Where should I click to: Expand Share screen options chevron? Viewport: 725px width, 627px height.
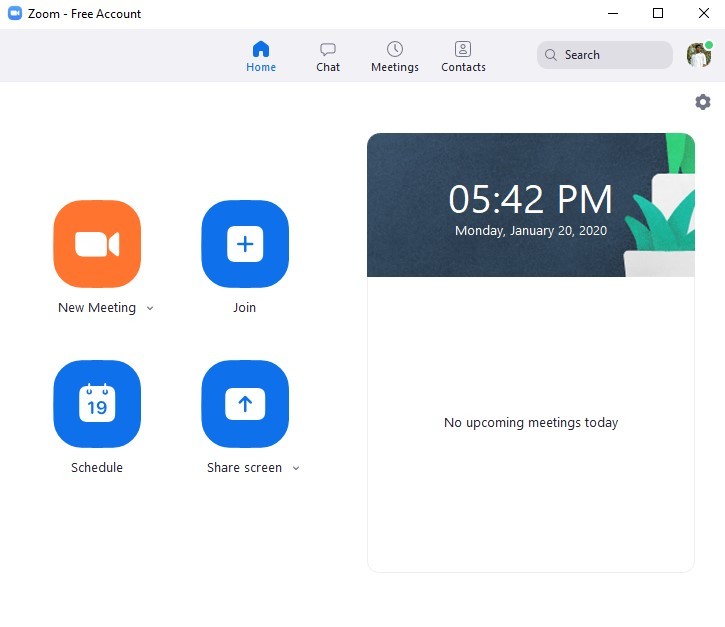point(296,468)
